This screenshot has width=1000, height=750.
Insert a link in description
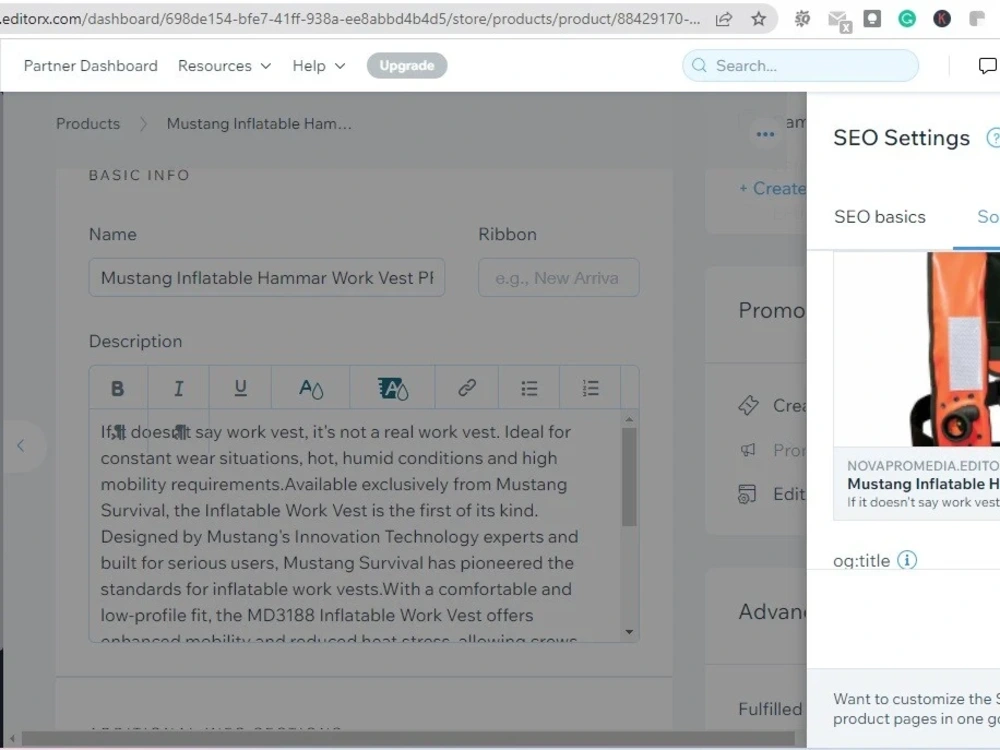467,388
